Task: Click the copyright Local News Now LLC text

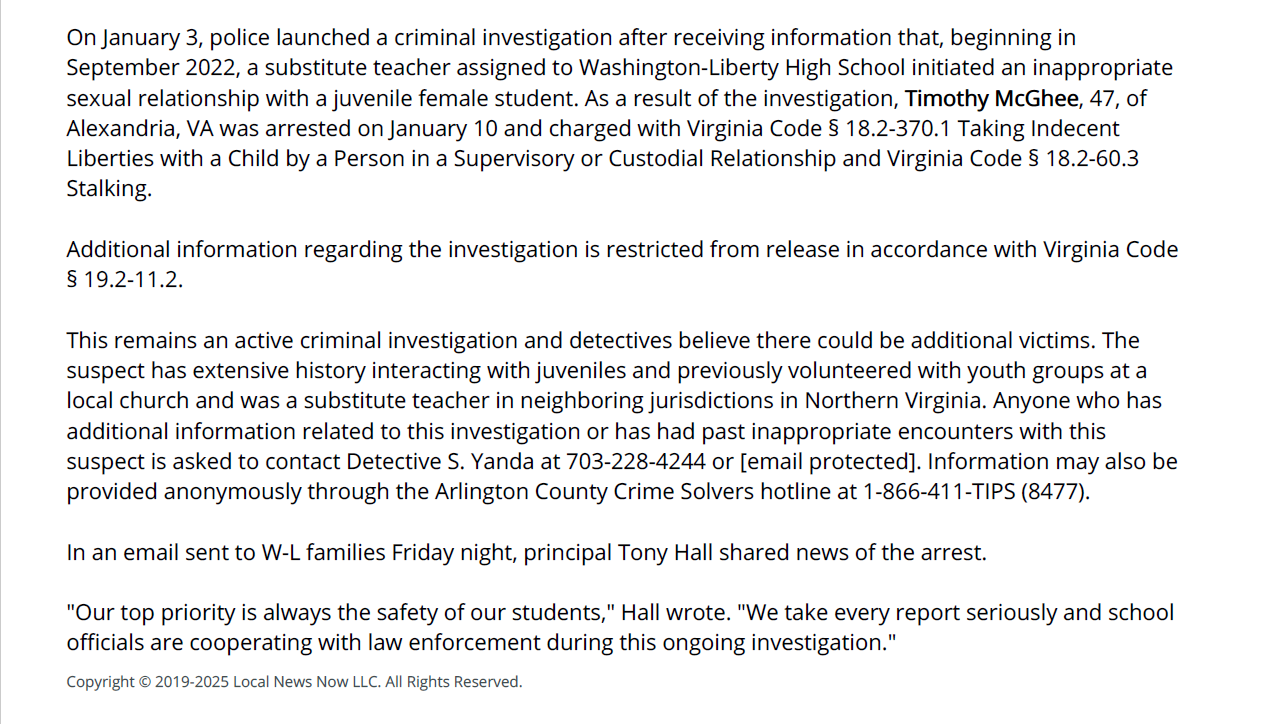Action: pos(294,682)
